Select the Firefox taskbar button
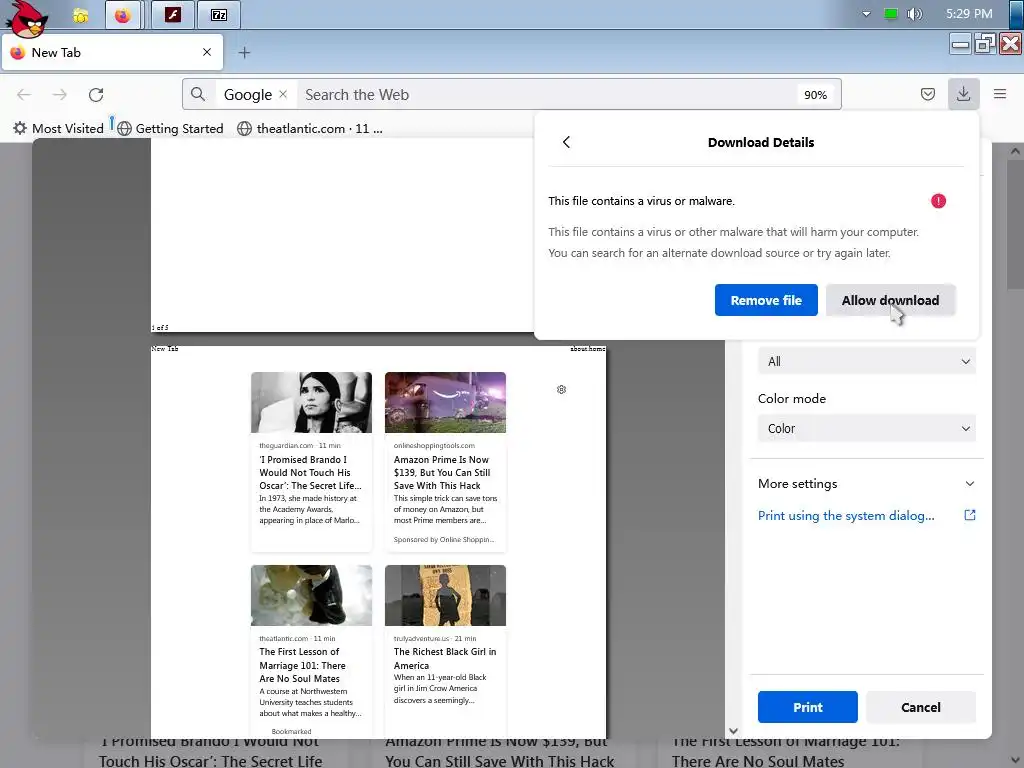The height and width of the screenshot is (768, 1024). click(123, 15)
